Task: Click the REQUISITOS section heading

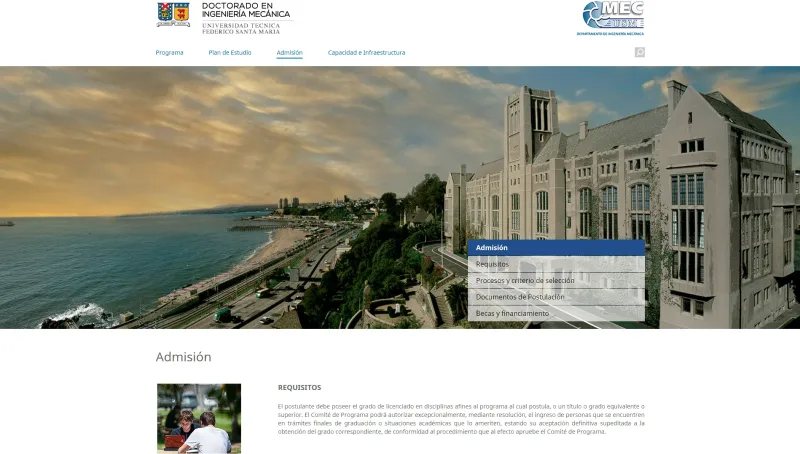Action: tap(299, 388)
